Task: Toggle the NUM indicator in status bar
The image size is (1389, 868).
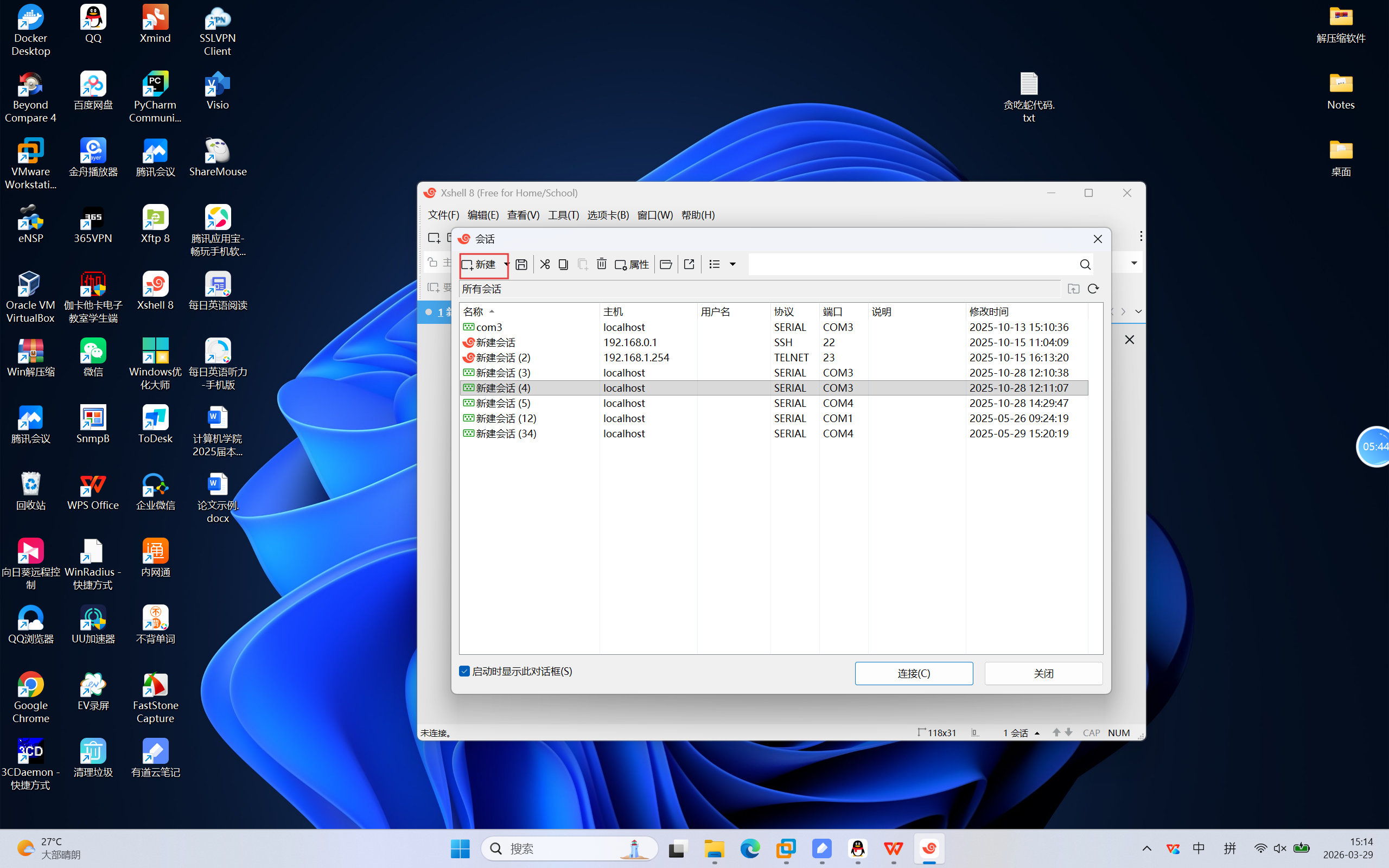Action: [1118, 732]
